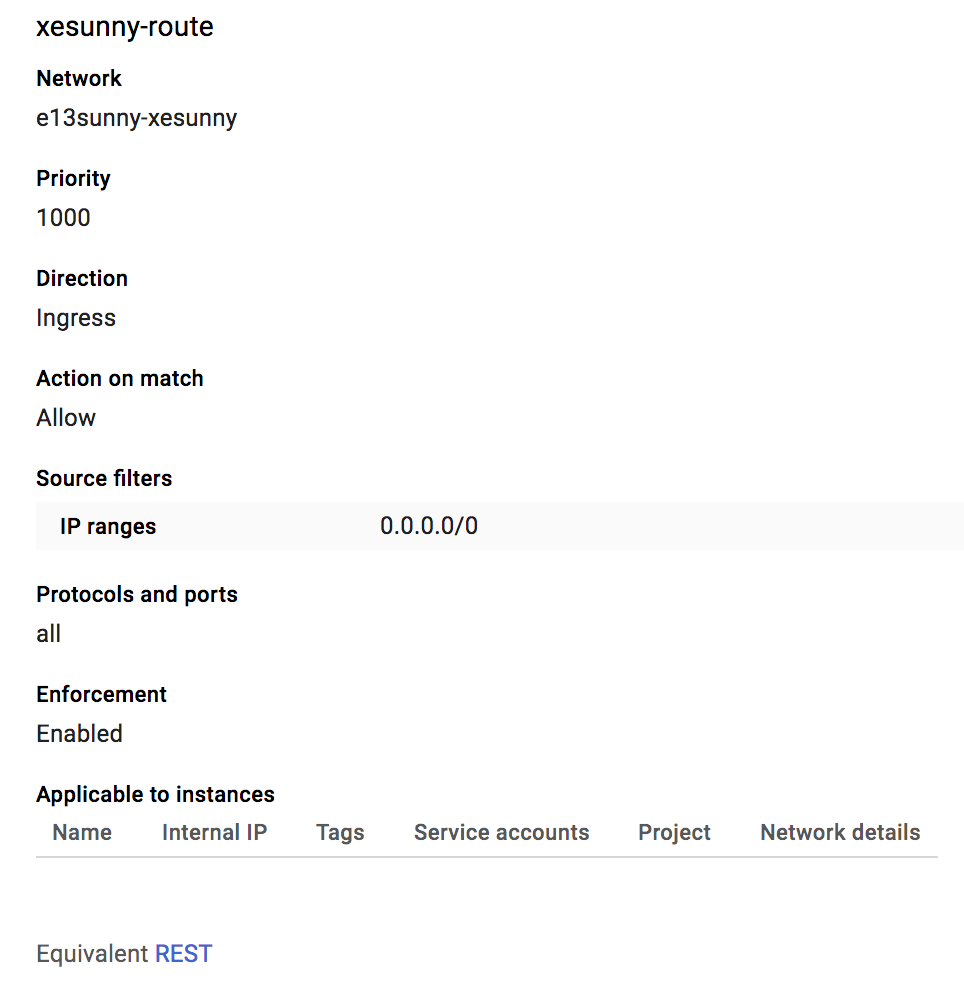
Task: Click the Network details column header
Action: 840,832
